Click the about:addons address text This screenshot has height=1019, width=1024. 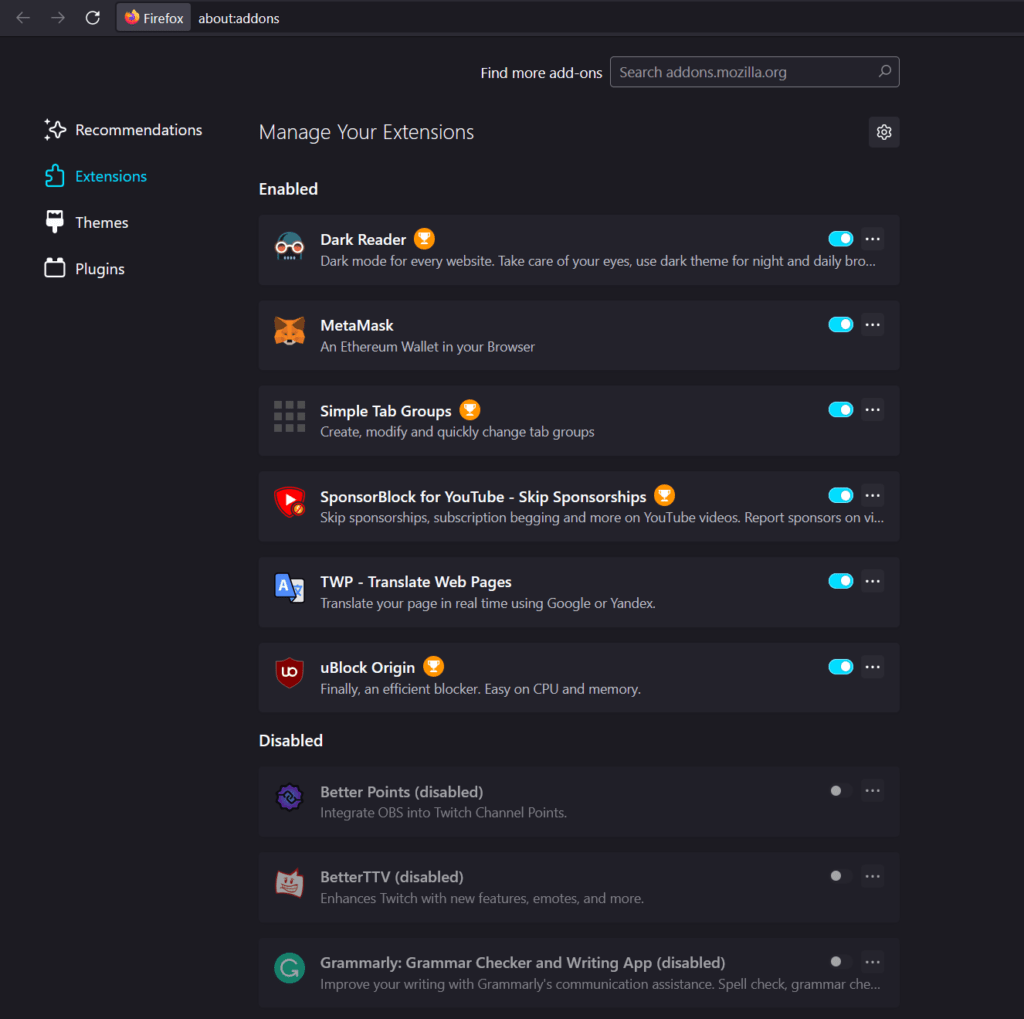(x=238, y=18)
